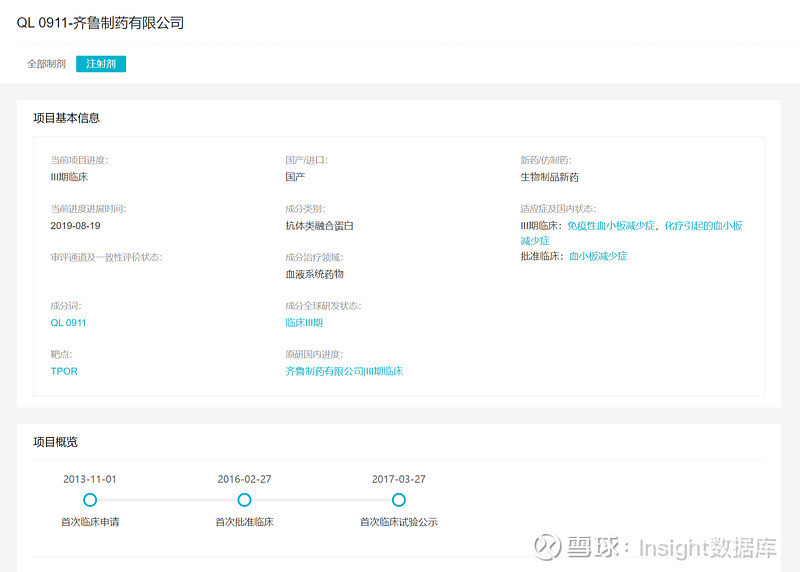Click the 项目基本信息 section heading

(x=67, y=118)
